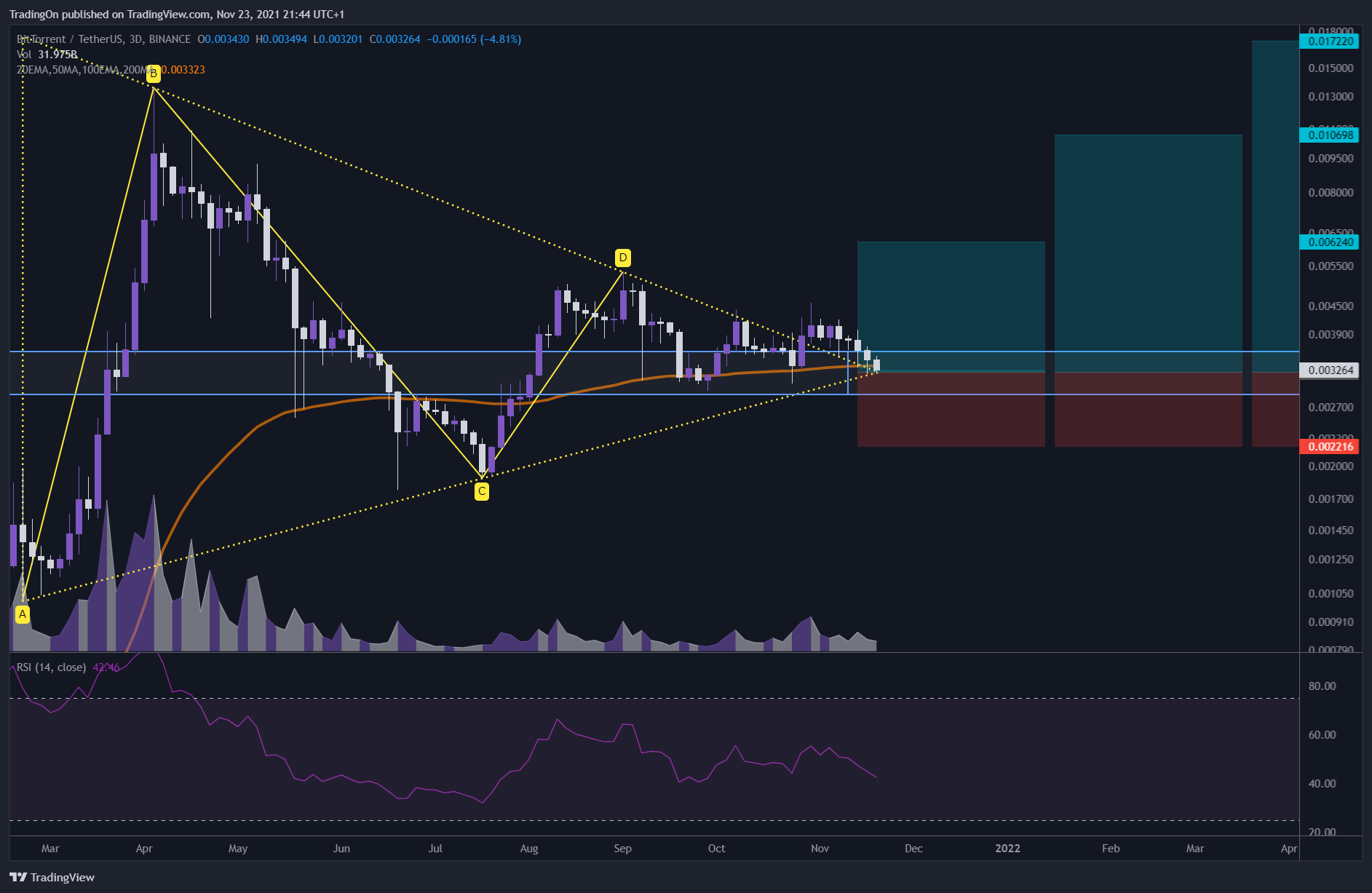Click the Nov label on time axis
1372x893 pixels.
[x=820, y=848]
